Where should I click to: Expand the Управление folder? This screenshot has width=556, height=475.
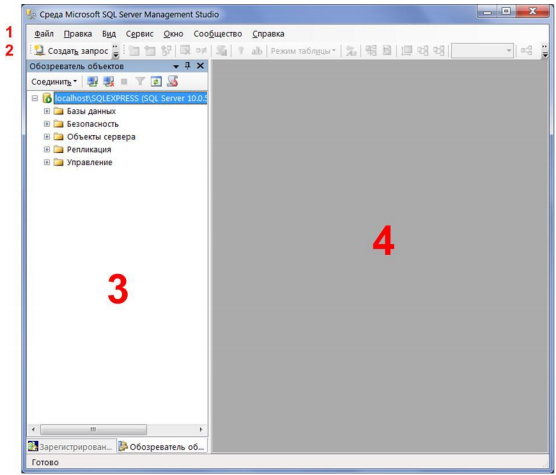[x=46, y=162]
